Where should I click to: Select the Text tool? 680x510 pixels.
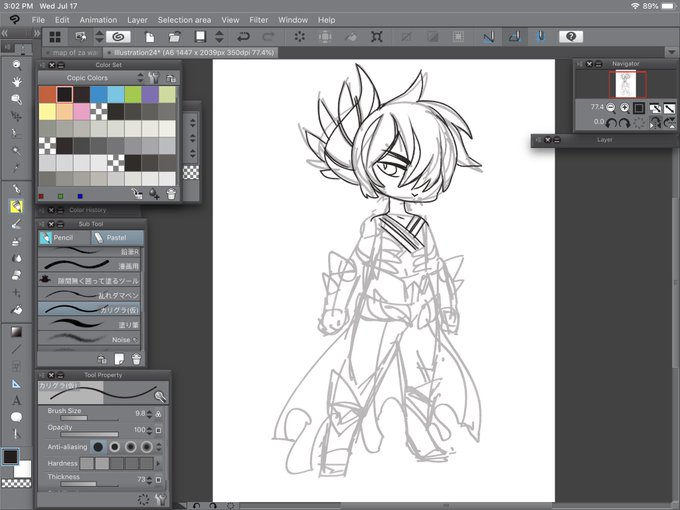(x=16, y=400)
